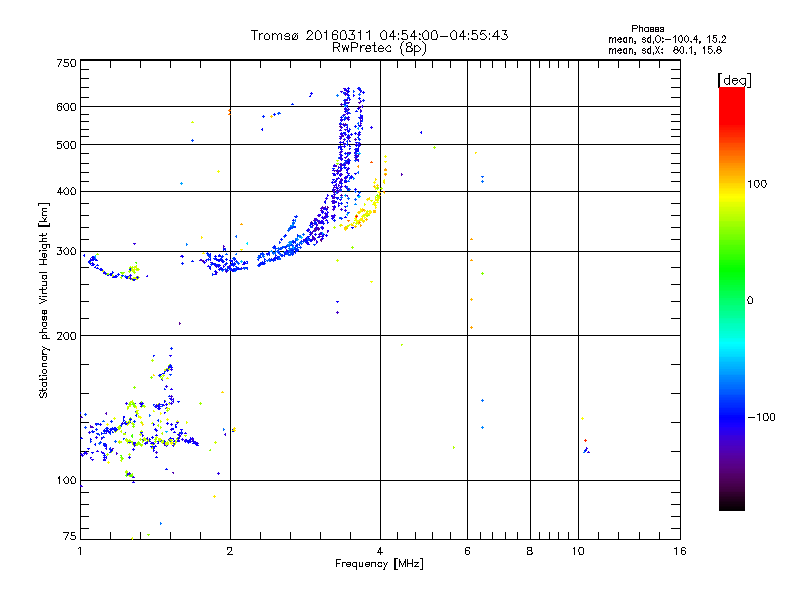This screenshot has width=800, height=600.
Task: Click the plot title 'Tromsø 20160311 04:54:00-04:55:43'
Action: click(x=379, y=35)
